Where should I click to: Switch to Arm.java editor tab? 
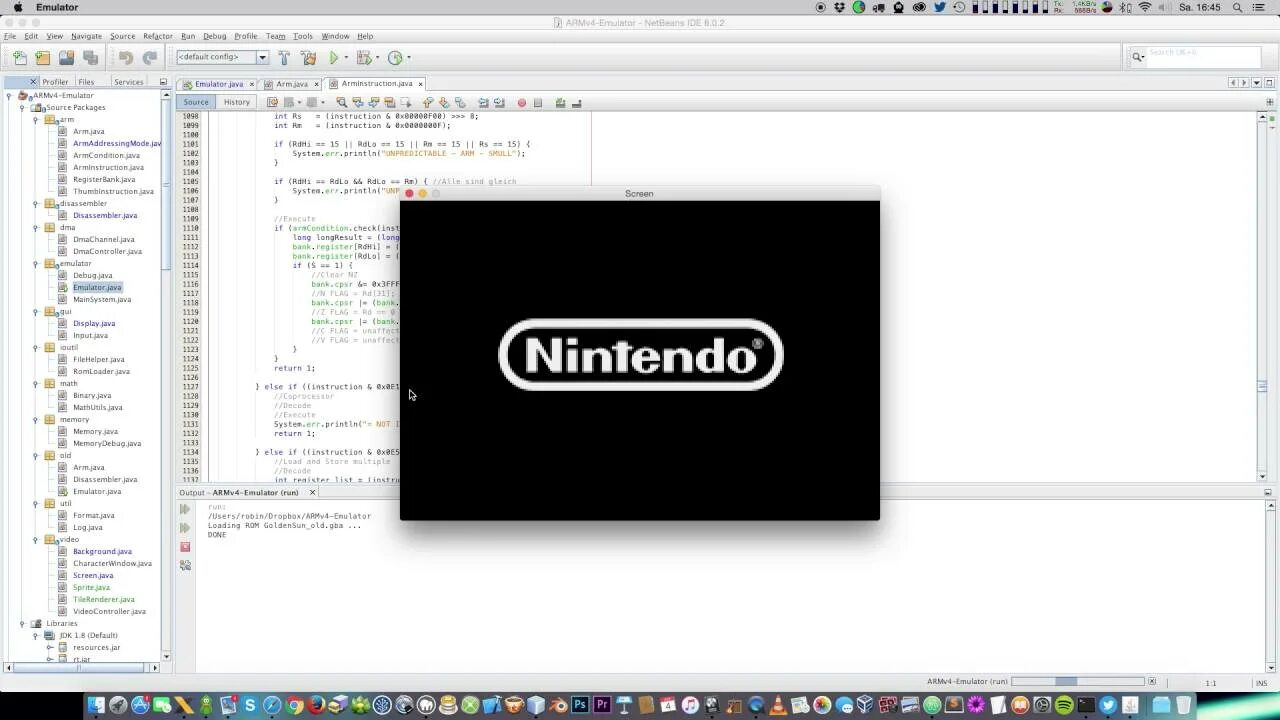point(292,84)
